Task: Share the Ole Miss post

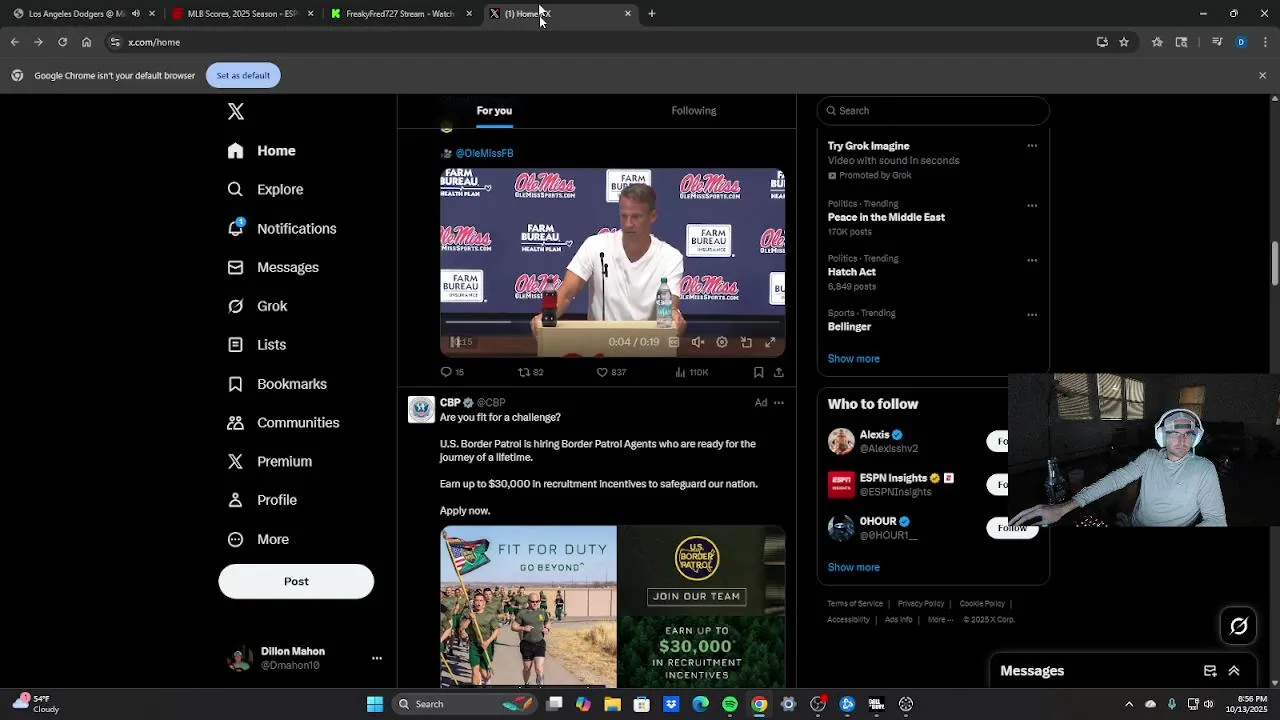Action: (778, 372)
